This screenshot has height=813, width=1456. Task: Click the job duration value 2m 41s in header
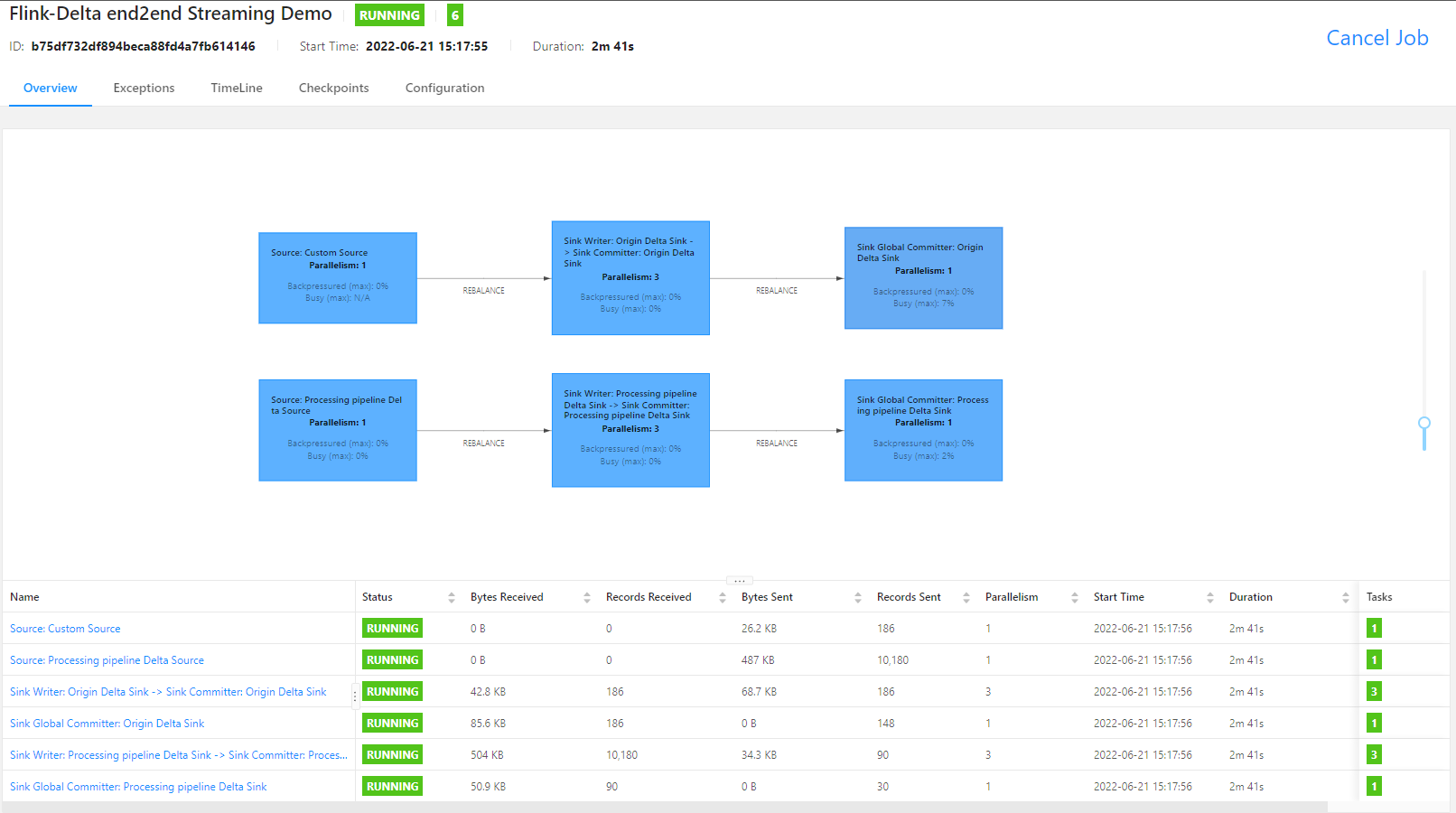[x=612, y=46]
